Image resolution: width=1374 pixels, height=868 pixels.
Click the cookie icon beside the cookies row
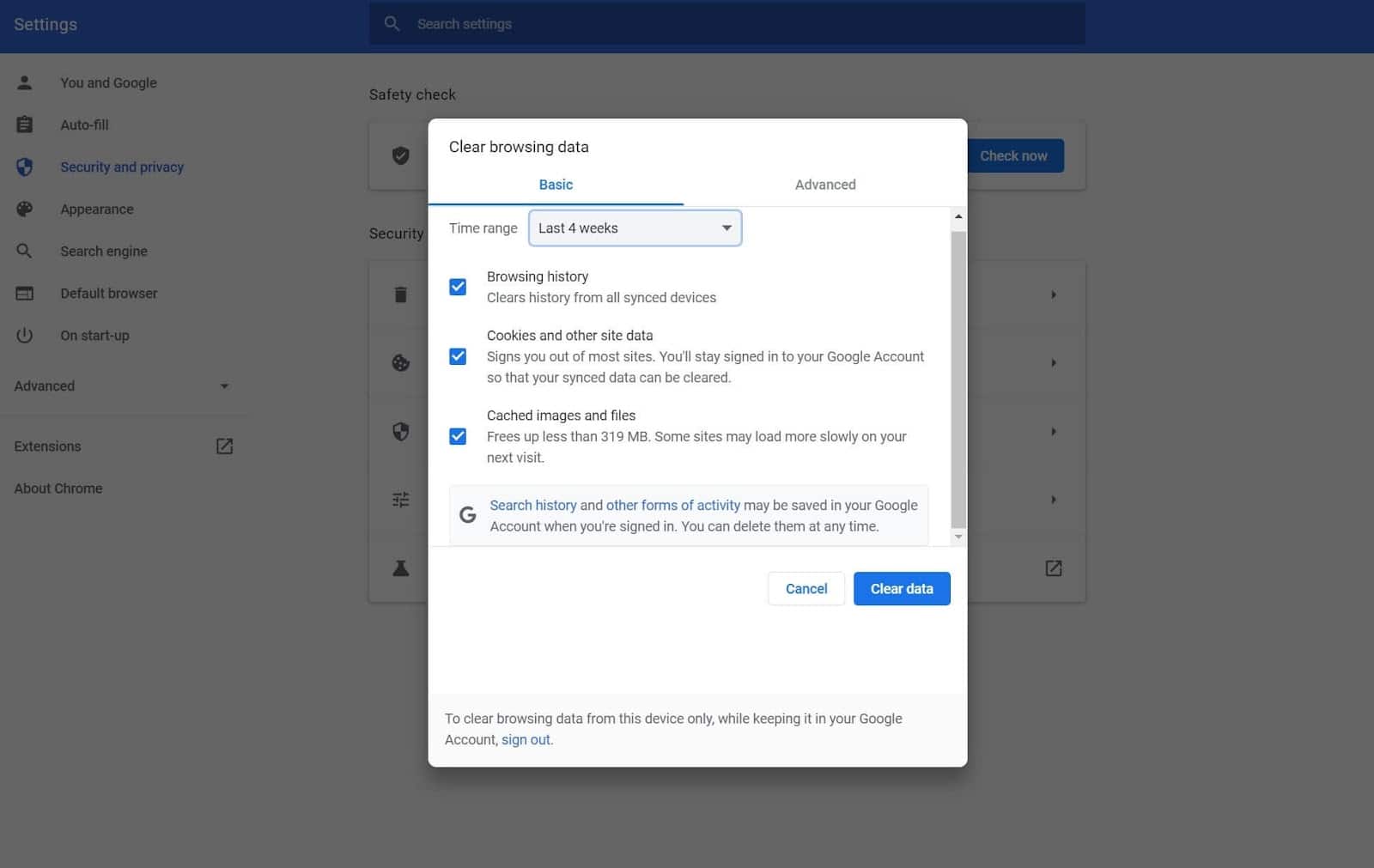pyautogui.click(x=400, y=362)
